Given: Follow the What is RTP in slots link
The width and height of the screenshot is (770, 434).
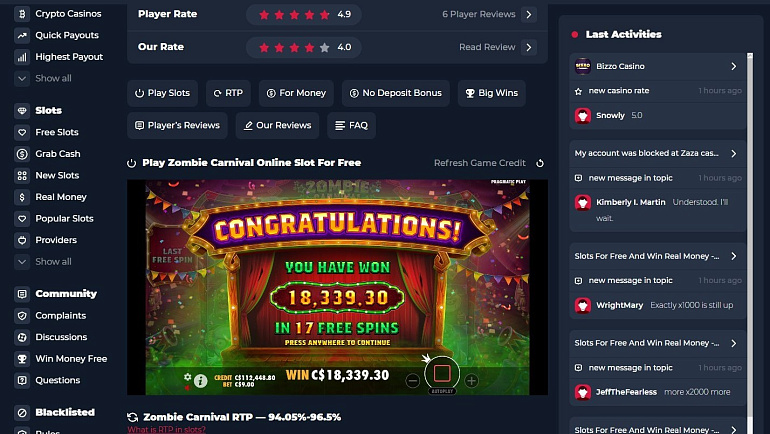Looking at the screenshot, I should (x=166, y=430).
